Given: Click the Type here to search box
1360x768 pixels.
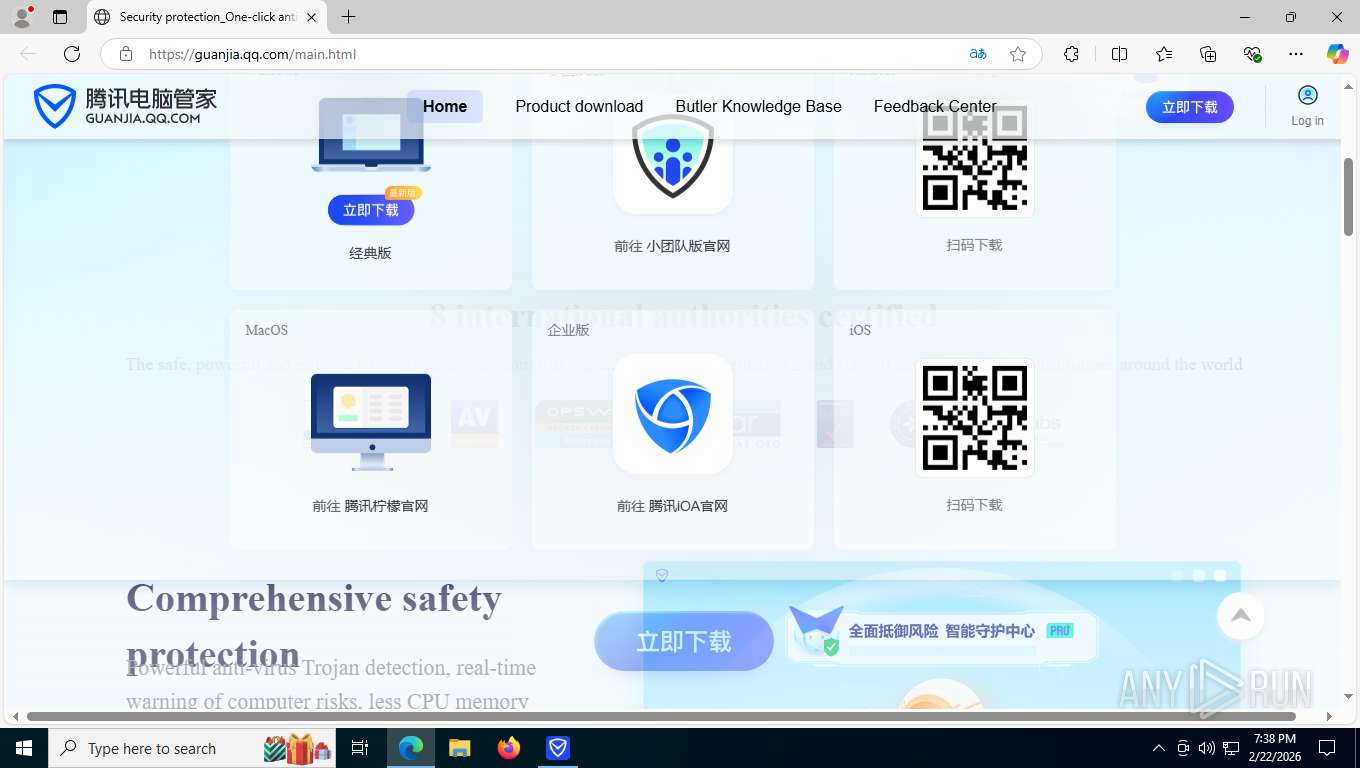Looking at the screenshot, I should pyautogui.click(x=192, y=748).
